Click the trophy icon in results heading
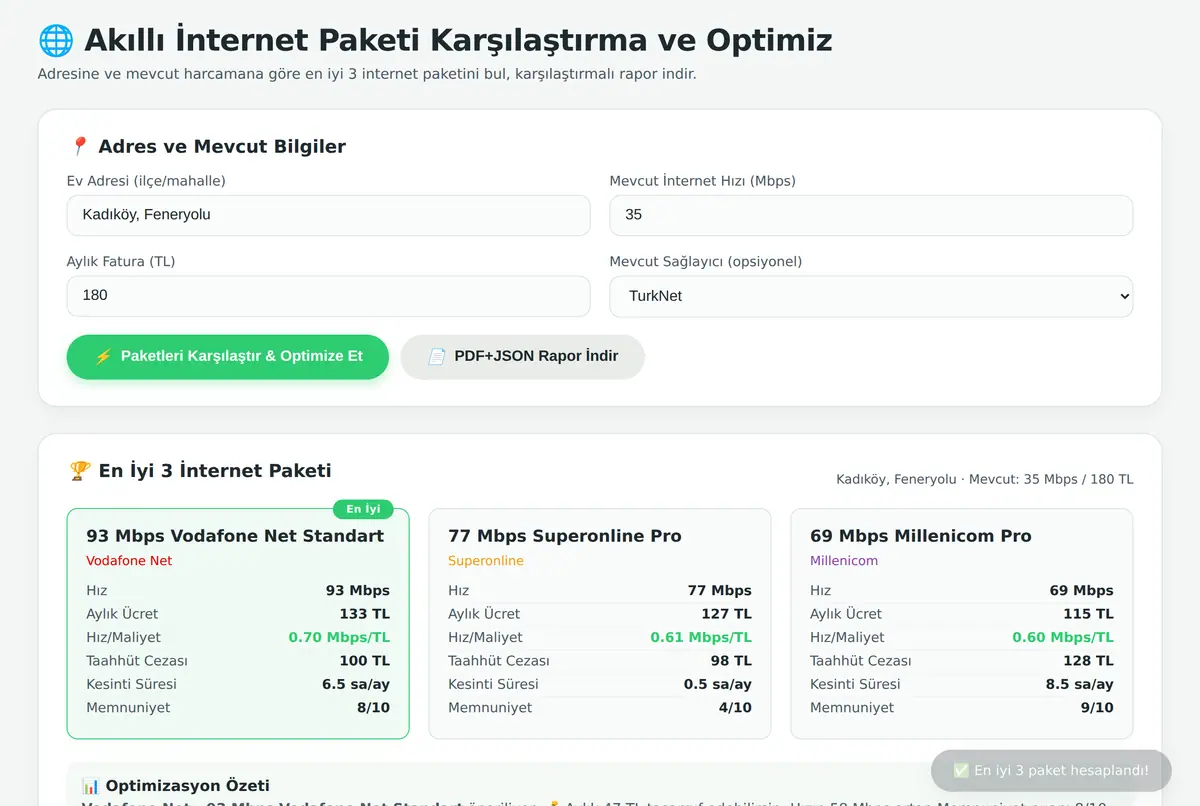The height and width of the screenshot is (806, 1200). (x=80, y=470)
